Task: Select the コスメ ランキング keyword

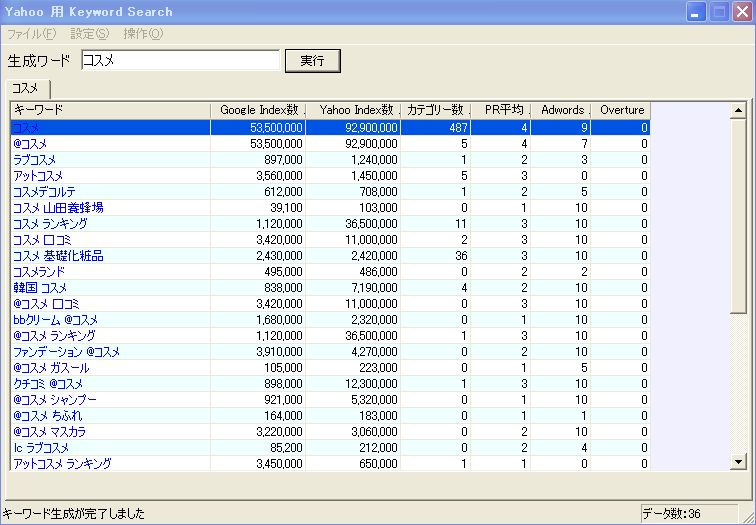Action: coord(50,224)
